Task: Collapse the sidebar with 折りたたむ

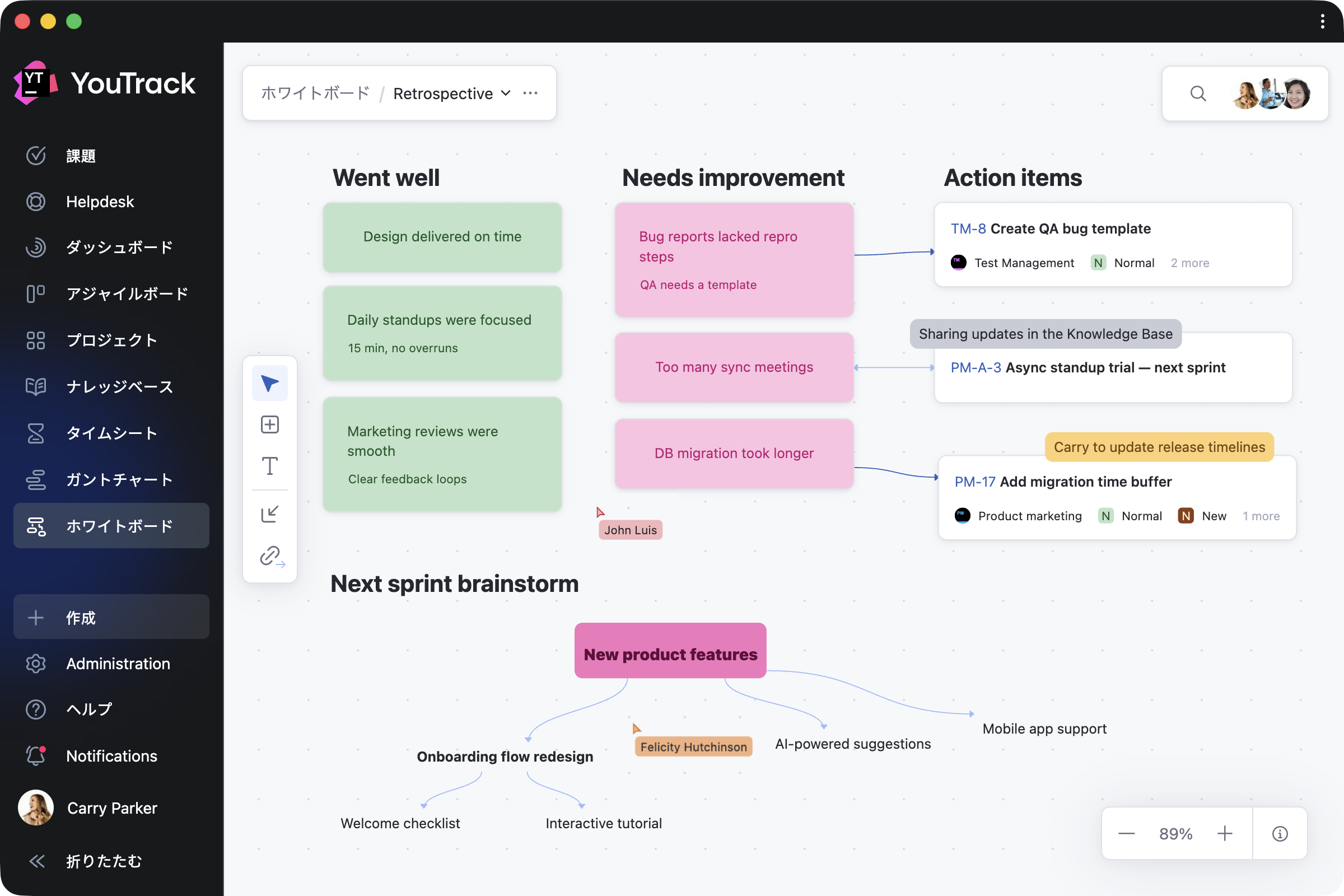Action: 103,861
